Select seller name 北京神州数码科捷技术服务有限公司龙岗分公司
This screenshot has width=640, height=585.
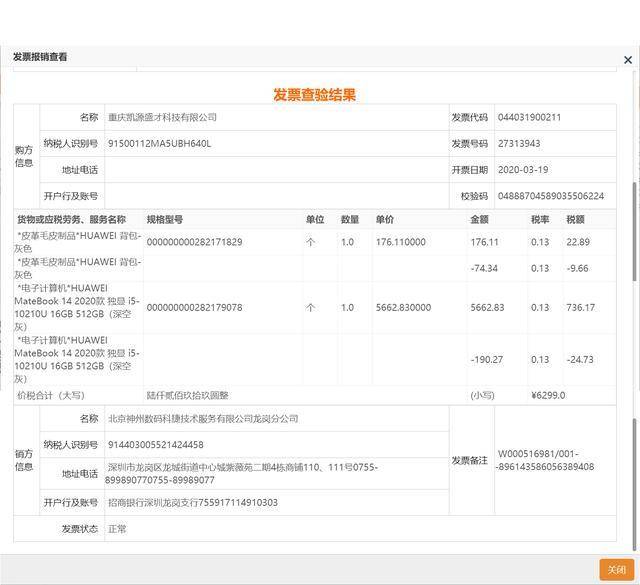pos(203,419)
